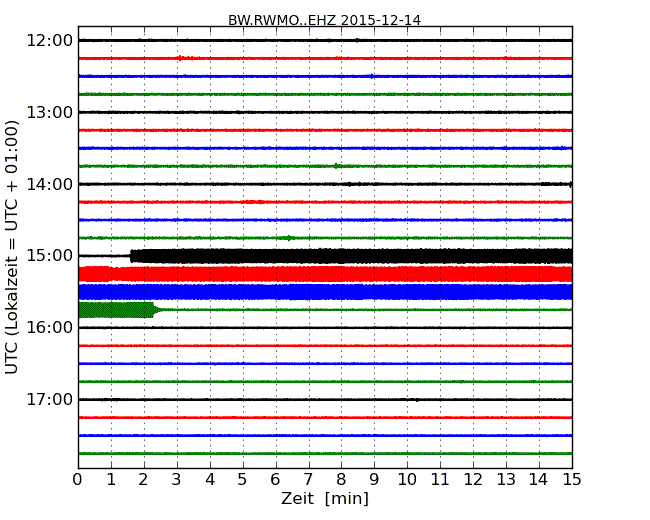
Task: Select the 14:00 y-axis time label
Action: (x=50, y=184)
